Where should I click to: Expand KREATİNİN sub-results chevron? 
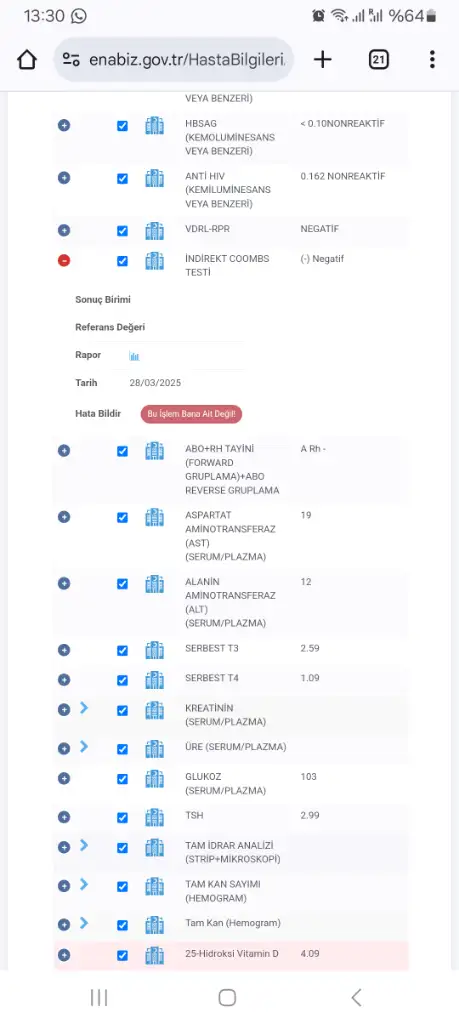pos(84,708)
